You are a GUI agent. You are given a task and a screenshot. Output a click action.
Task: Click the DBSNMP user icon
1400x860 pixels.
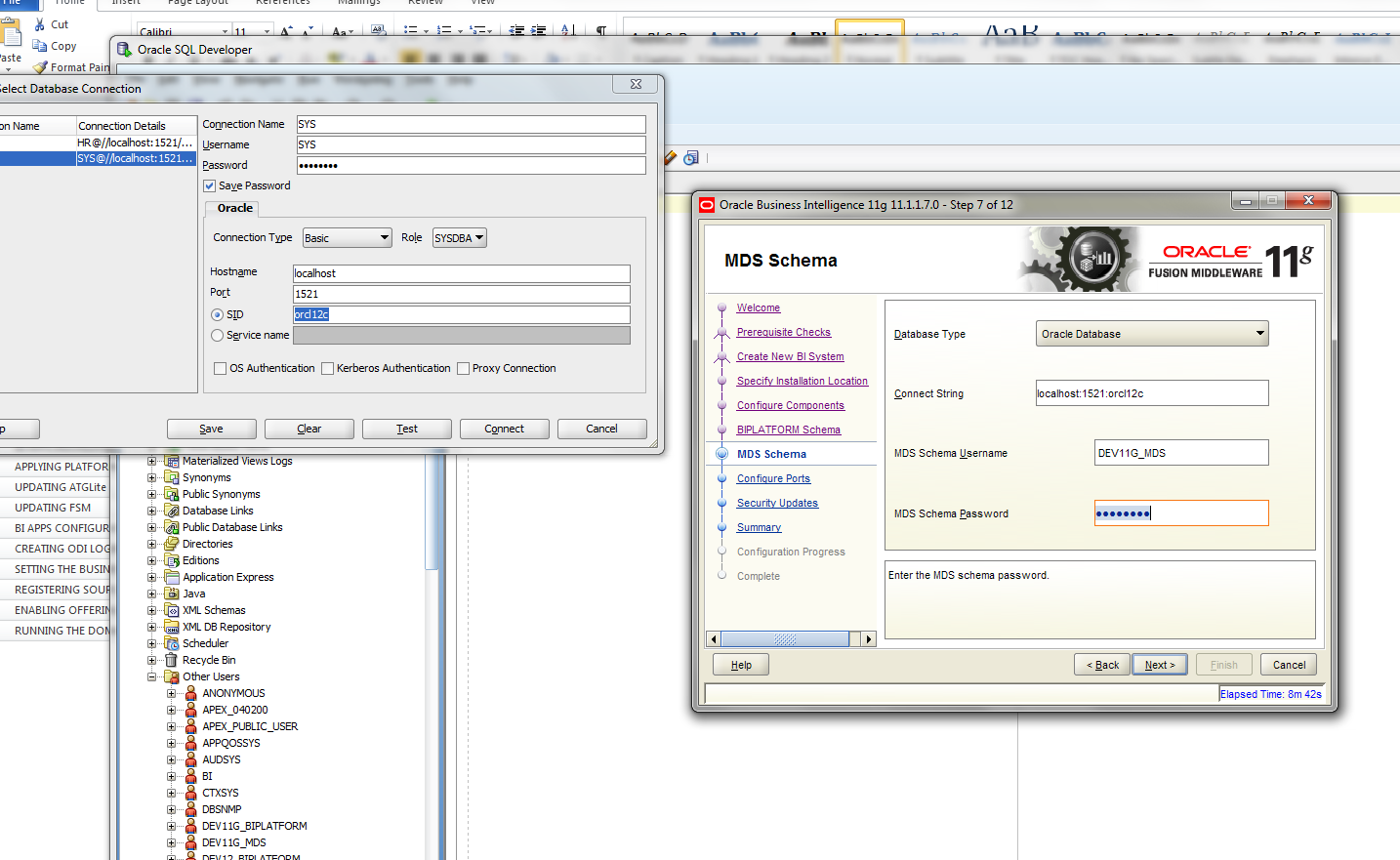click(191, 809)
